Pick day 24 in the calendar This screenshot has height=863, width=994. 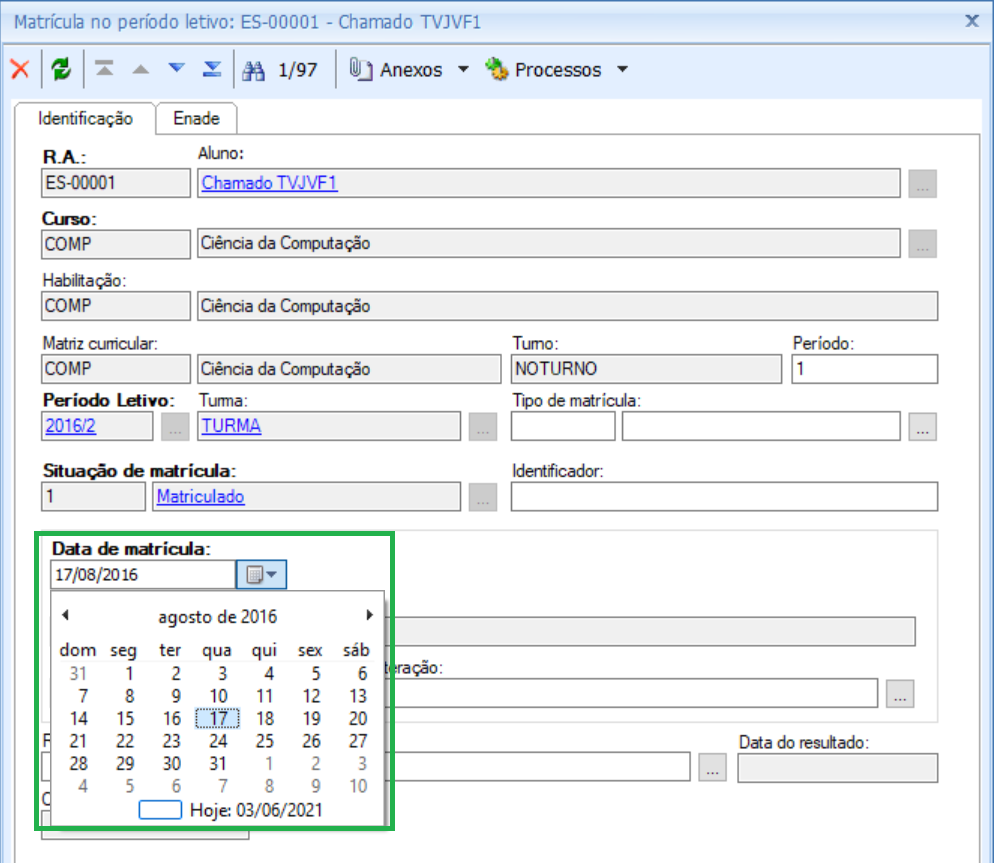(x=218, y=741)
